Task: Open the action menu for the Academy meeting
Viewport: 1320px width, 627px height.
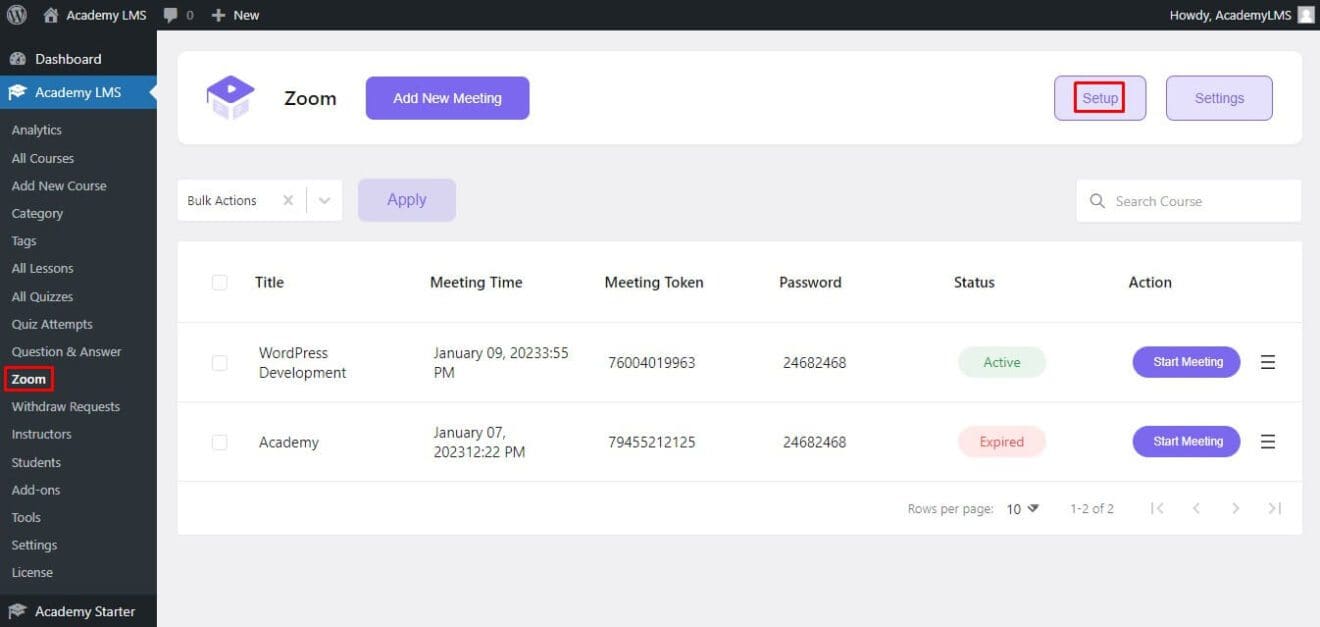Action: (1268, 441)
